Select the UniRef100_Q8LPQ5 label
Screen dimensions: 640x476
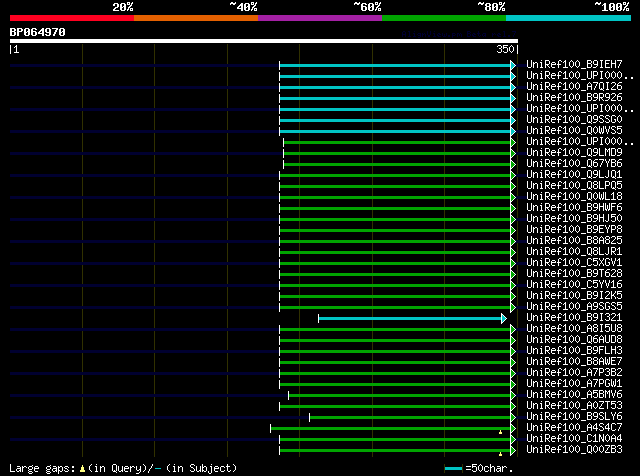pos(574,185)
